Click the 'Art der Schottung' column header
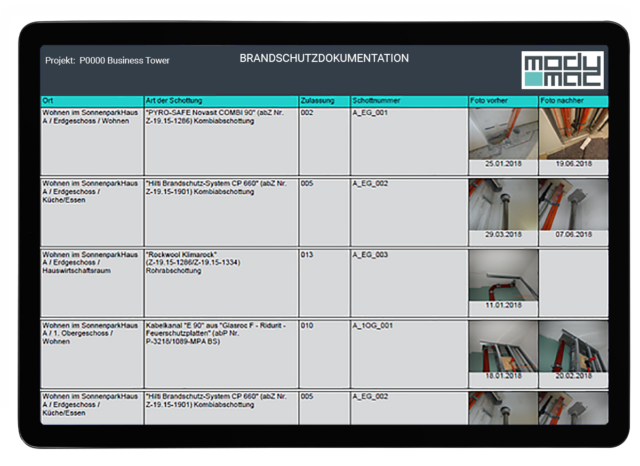Image resolution: width=640 pixels, height=466 pixels. point(220,101)
